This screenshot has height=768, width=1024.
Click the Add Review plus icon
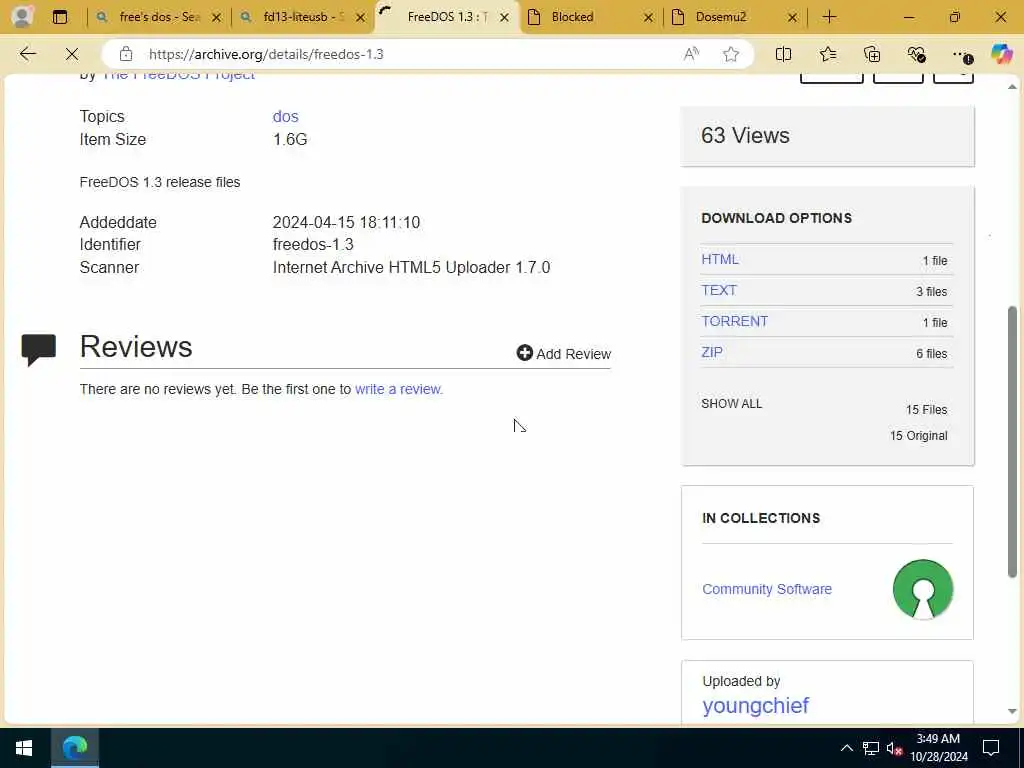pyautogui.click(x=524, y=353)
